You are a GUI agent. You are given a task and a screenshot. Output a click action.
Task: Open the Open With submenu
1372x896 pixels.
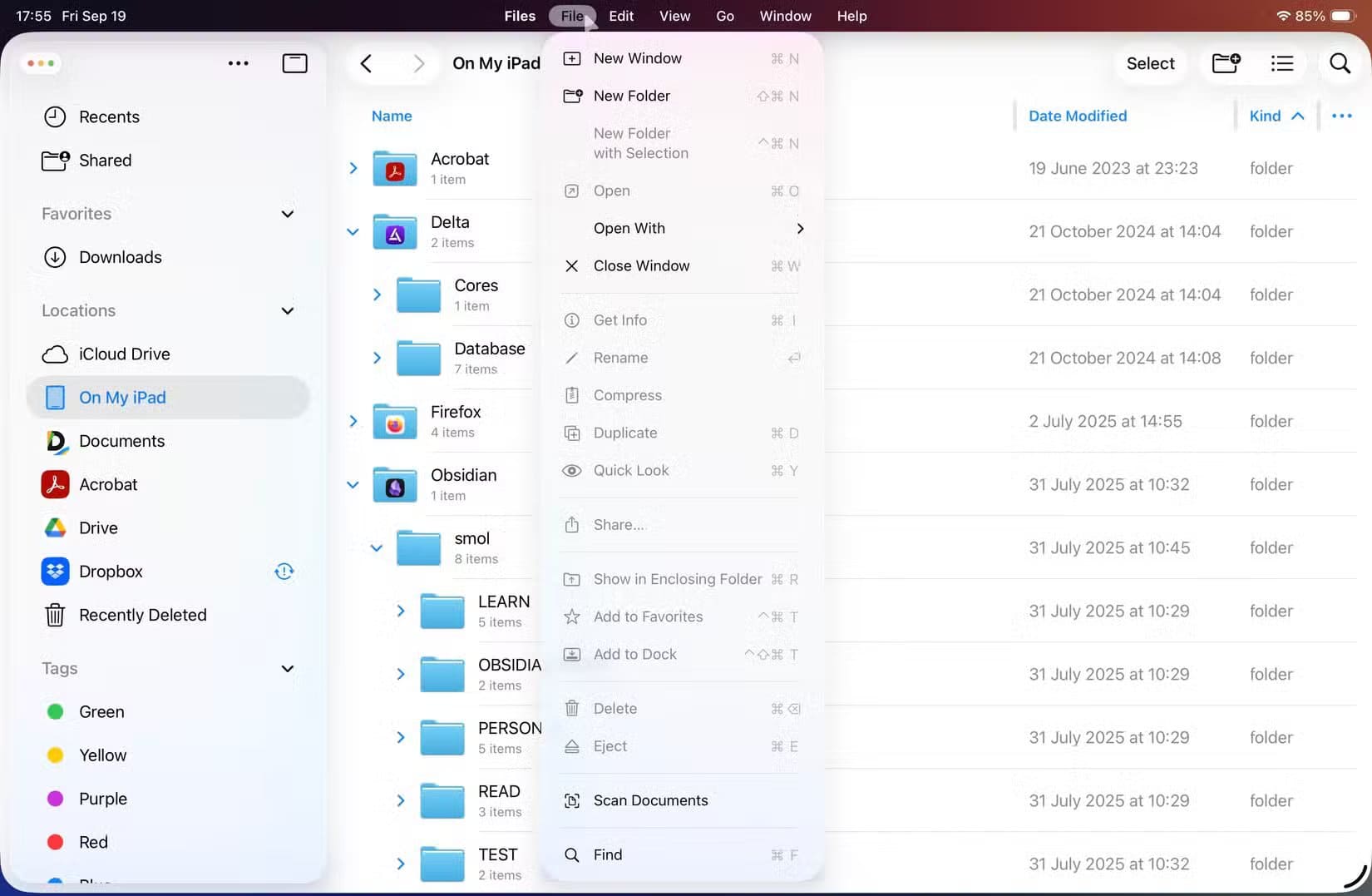click(x=682, y=228)
